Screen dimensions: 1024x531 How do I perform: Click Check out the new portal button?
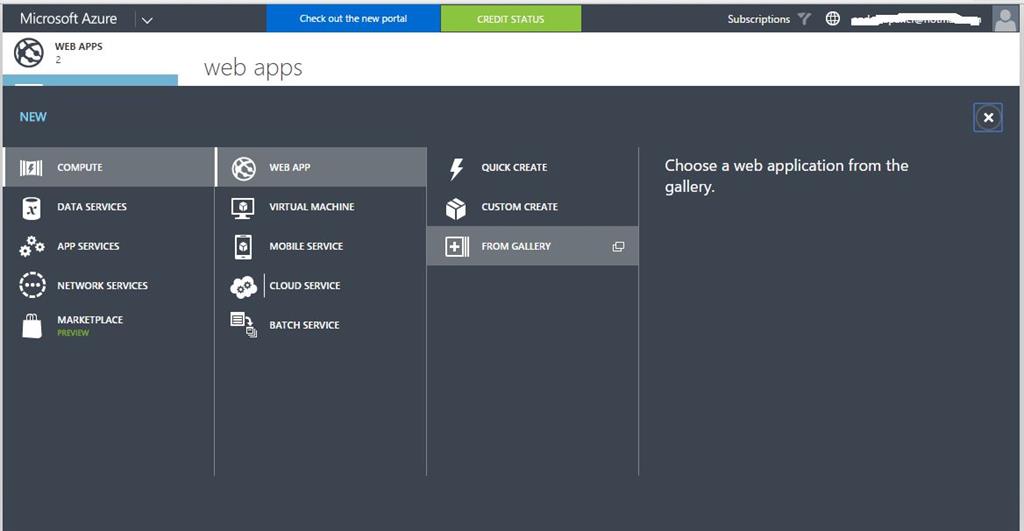(x=353, y=18)
